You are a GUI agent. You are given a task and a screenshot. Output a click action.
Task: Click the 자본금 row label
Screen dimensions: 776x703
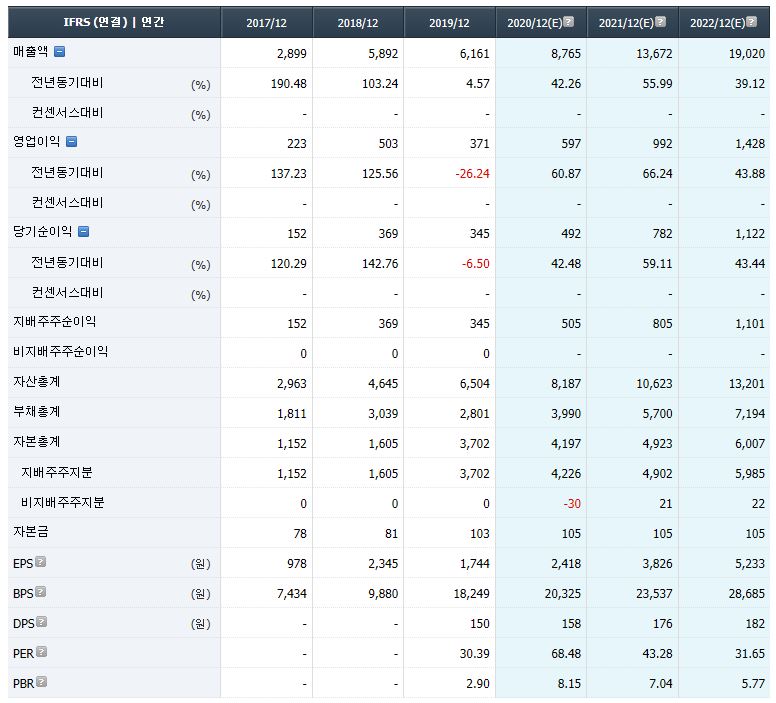[31, 532]
